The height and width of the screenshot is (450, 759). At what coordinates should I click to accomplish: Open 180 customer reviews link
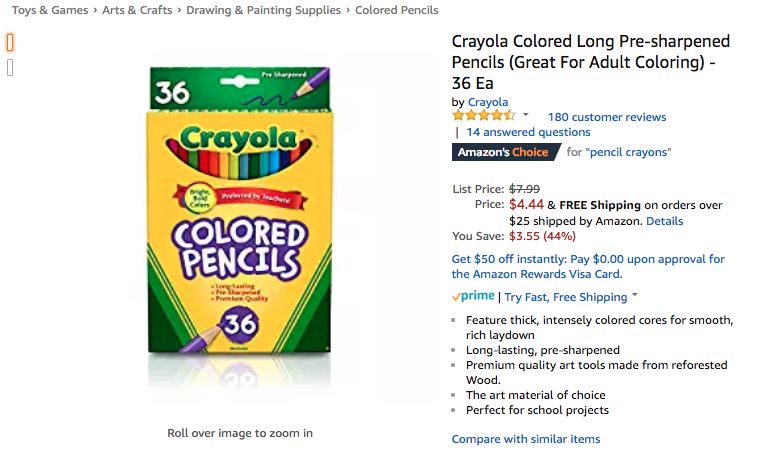[x=606, y=117]
